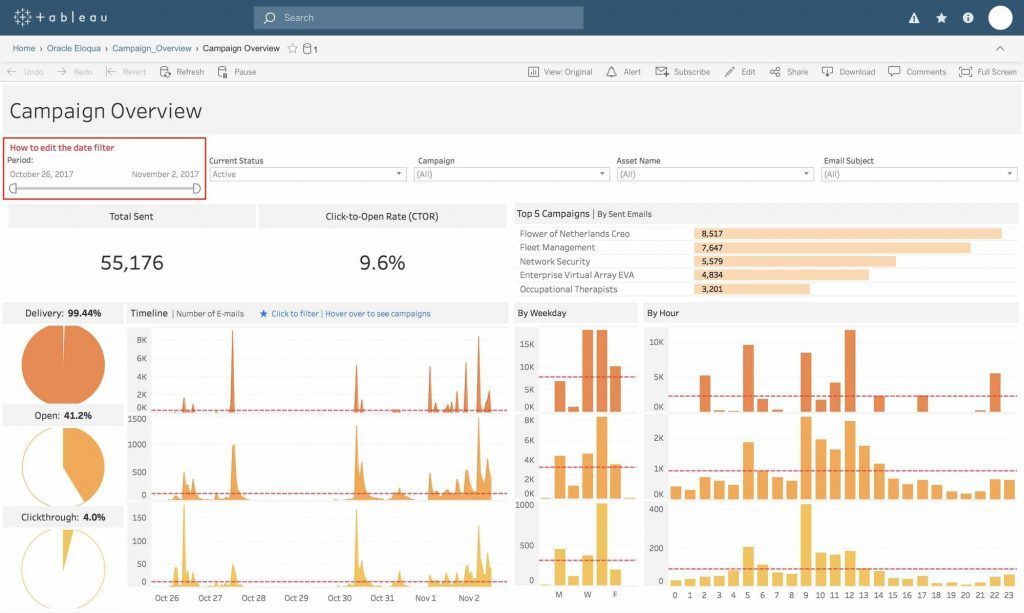The height and width of the screenshot is (613, 1024).
Task: Open the Email Subject dropdown
Action: [x=920, y=174]
